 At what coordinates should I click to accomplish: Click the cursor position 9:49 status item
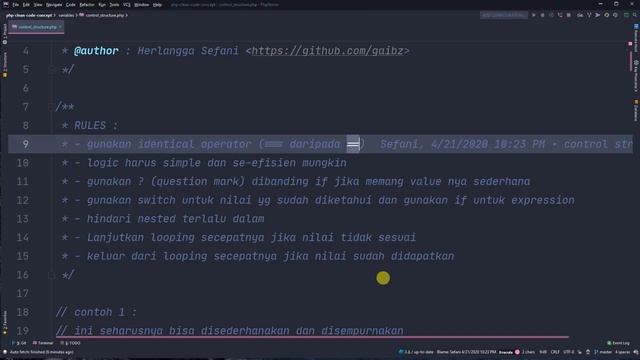tap(543, 352)
